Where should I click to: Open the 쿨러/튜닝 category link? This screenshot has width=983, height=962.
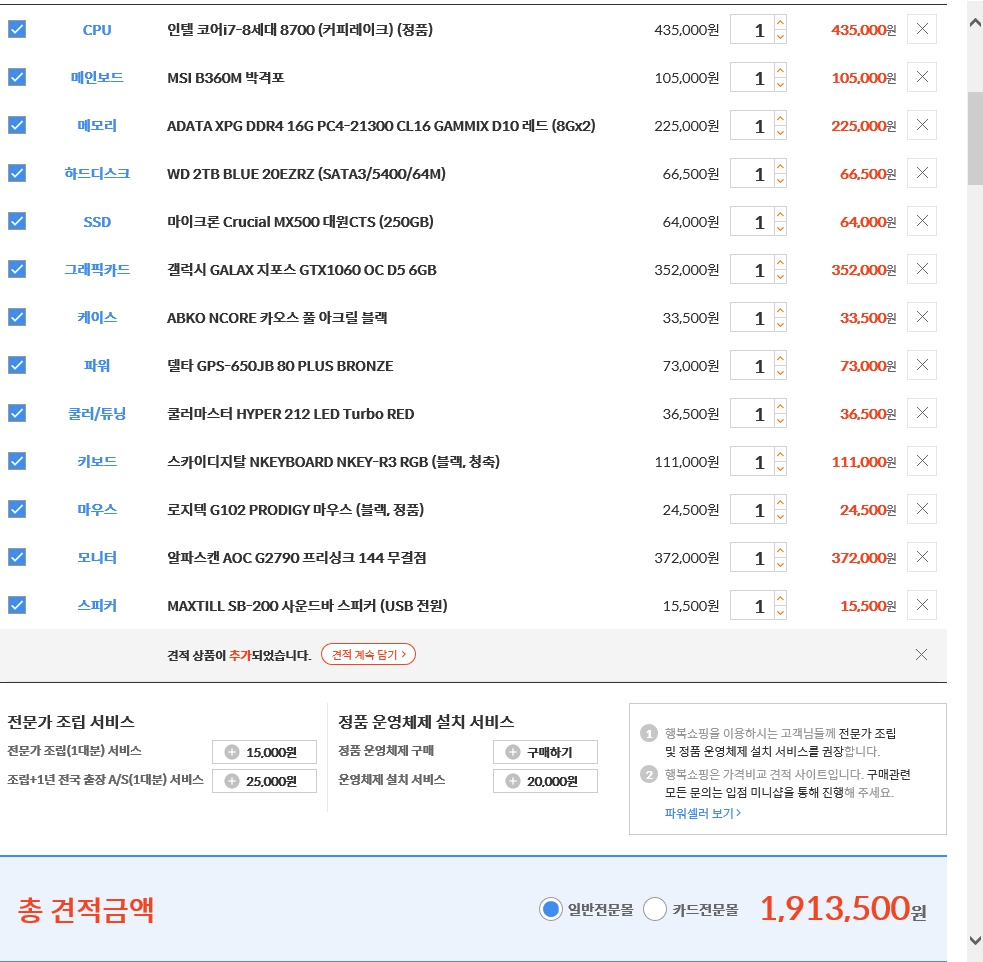(97, 414)
